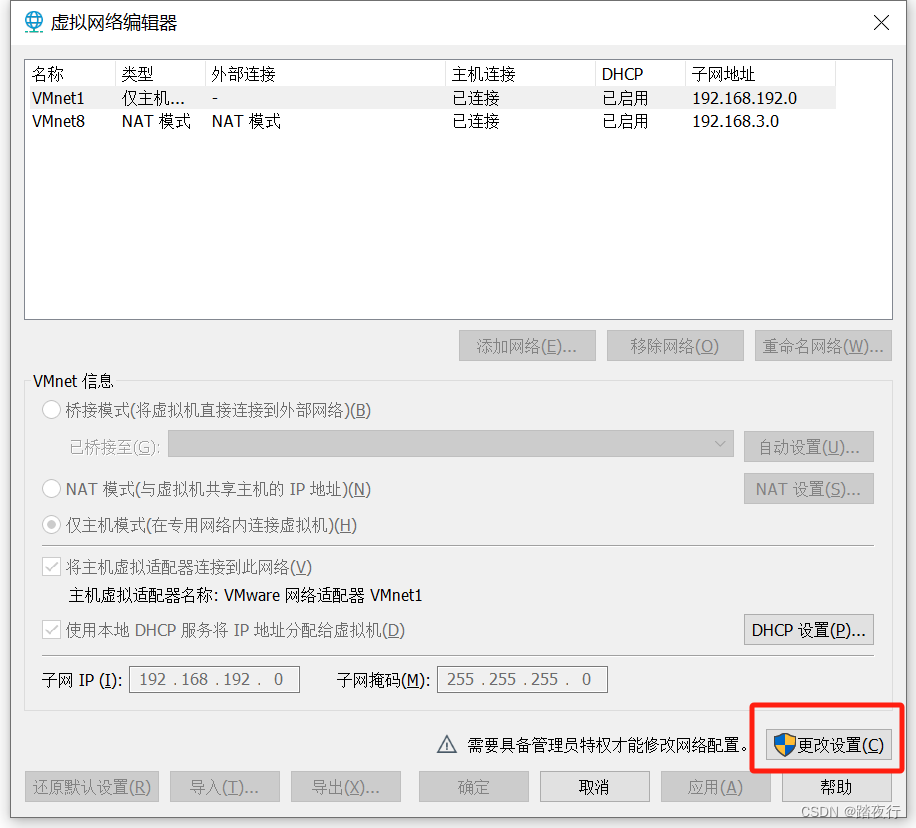Select the VMnet8 row name
The image size is (916, 828).
(58, 122)
